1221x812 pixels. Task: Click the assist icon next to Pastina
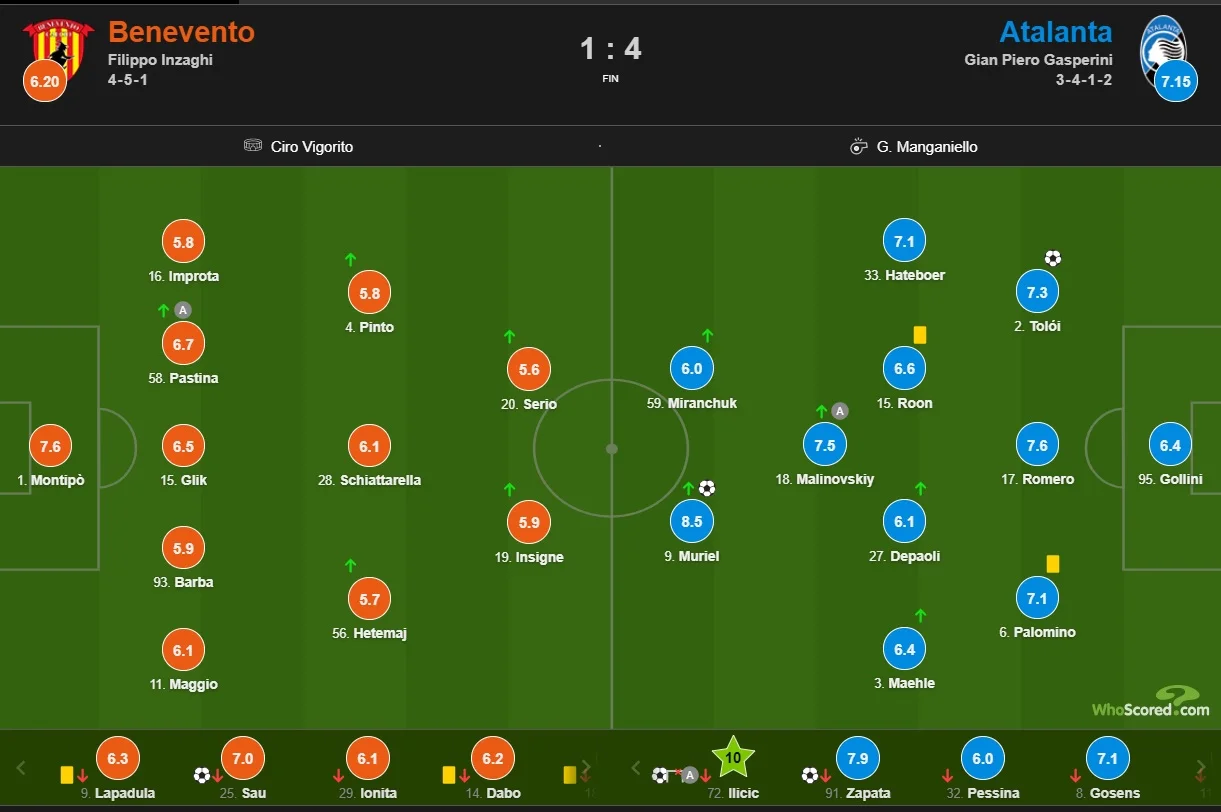[182, 310]
